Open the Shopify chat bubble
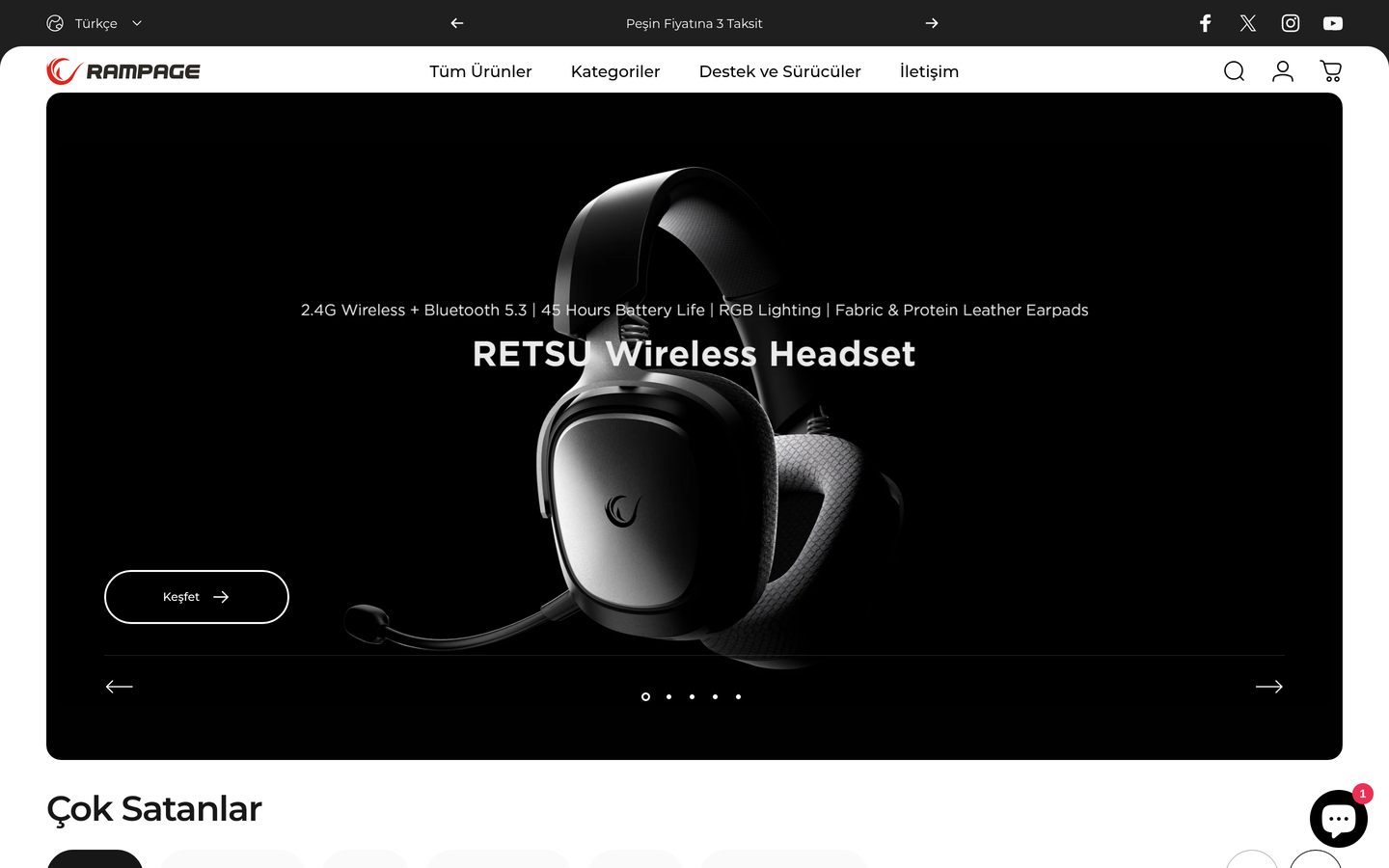The height and width of the screenshot is (868, 1389). (1339, 818)
